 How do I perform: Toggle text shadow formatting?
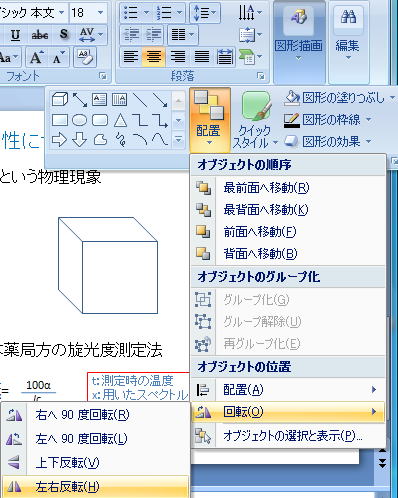click(x=63, y=35)
